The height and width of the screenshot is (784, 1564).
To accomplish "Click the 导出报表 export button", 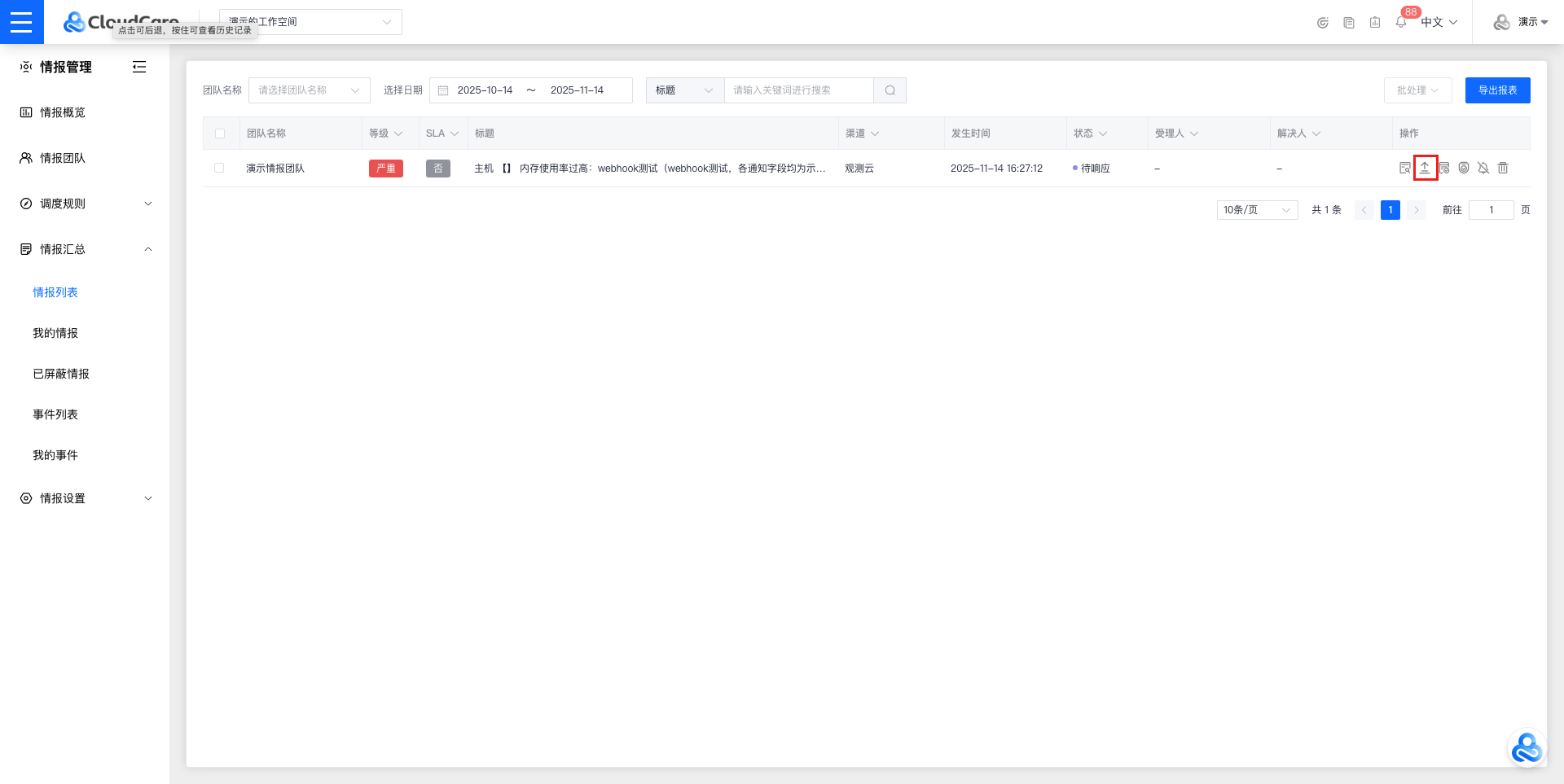I will click(1496, 90).
